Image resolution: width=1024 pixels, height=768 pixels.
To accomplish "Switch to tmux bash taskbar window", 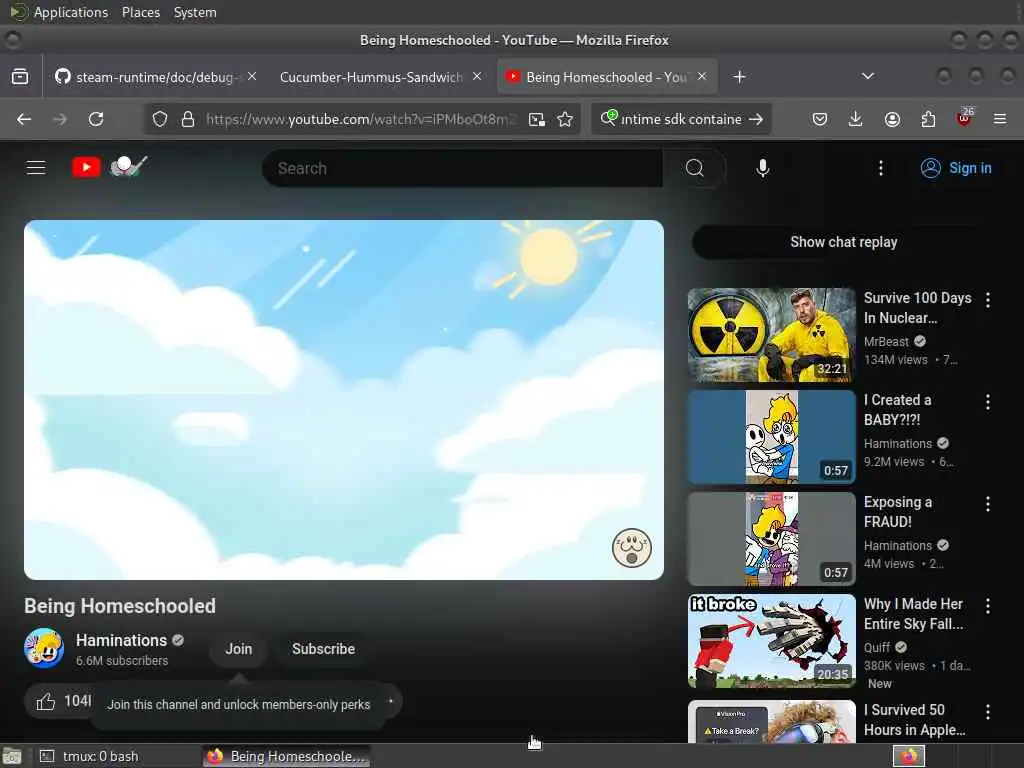I will (118, 756).
